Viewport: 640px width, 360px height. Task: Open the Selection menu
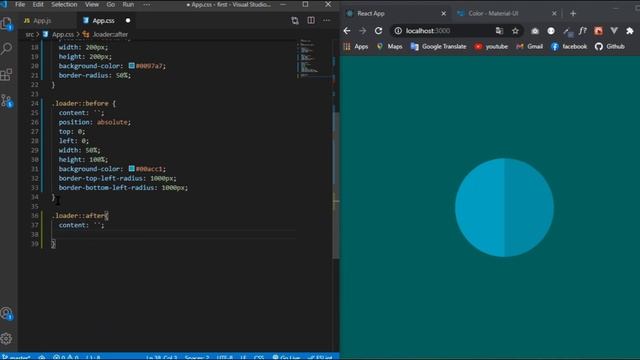64,4
